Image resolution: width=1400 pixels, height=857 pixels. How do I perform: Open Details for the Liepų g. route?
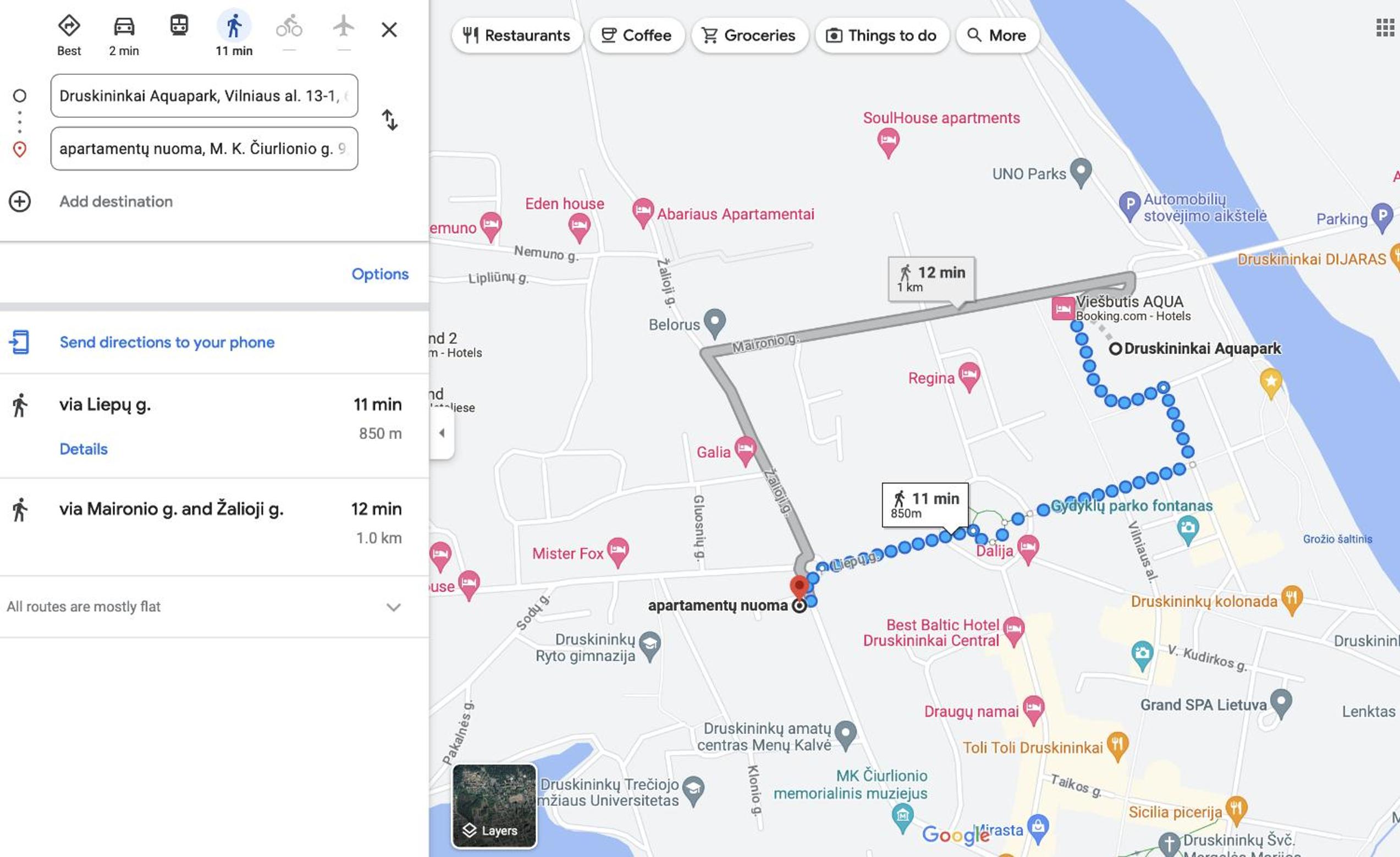click(x=84, y=449)
